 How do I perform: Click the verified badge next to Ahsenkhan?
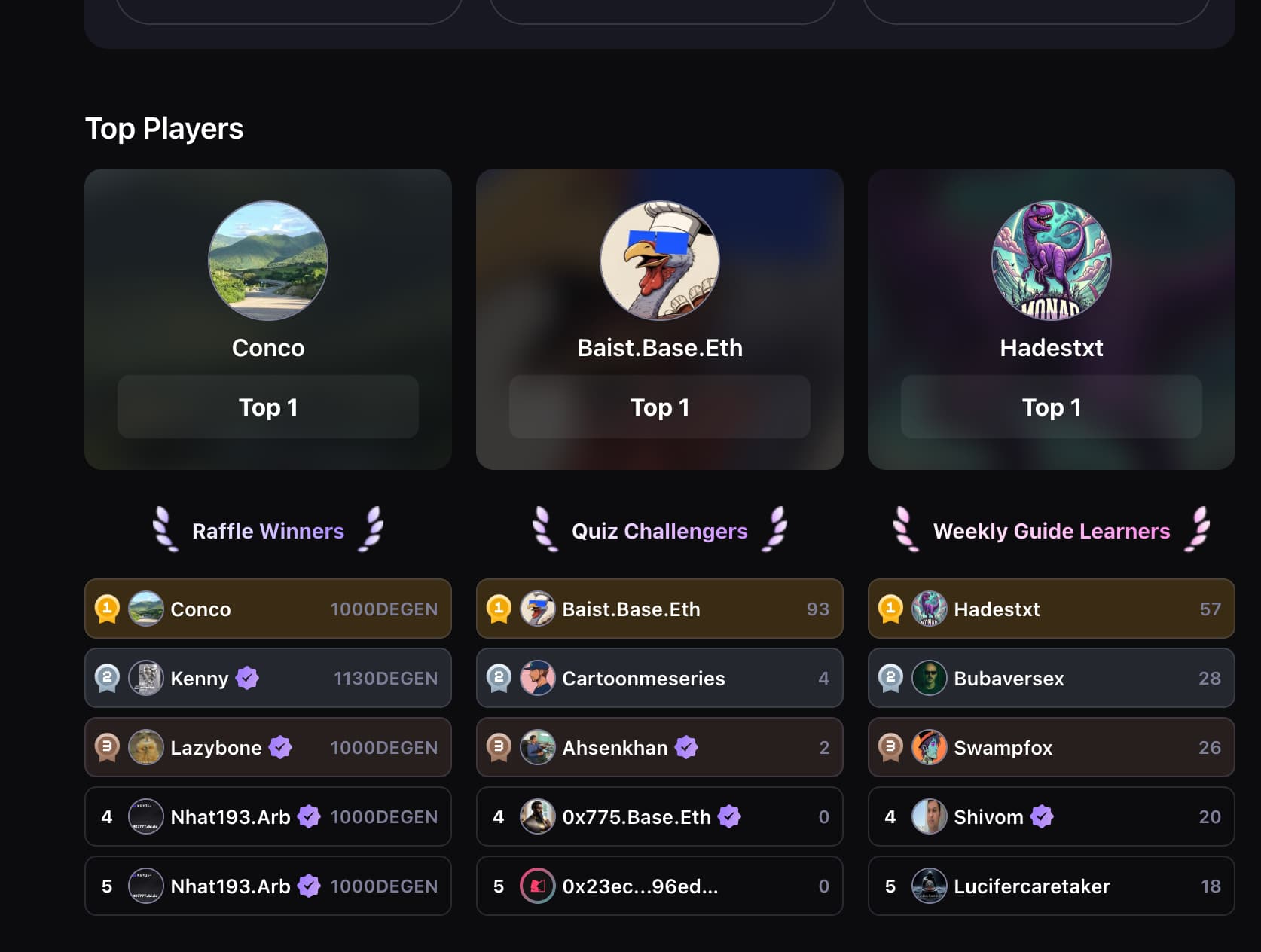pos(686,747)
